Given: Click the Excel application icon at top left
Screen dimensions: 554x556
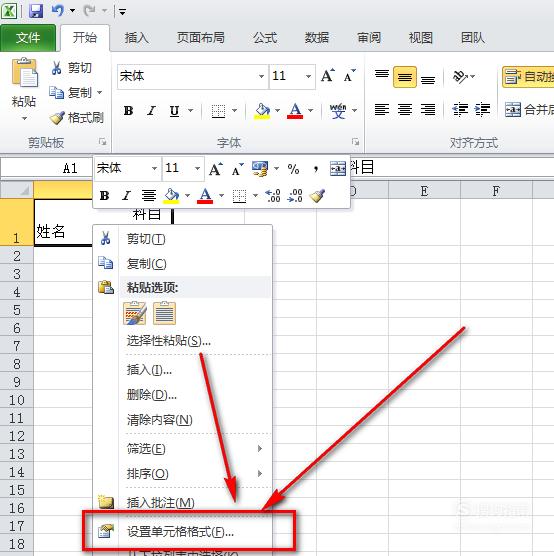Looking at the screenshot, I should pos(9,11).
